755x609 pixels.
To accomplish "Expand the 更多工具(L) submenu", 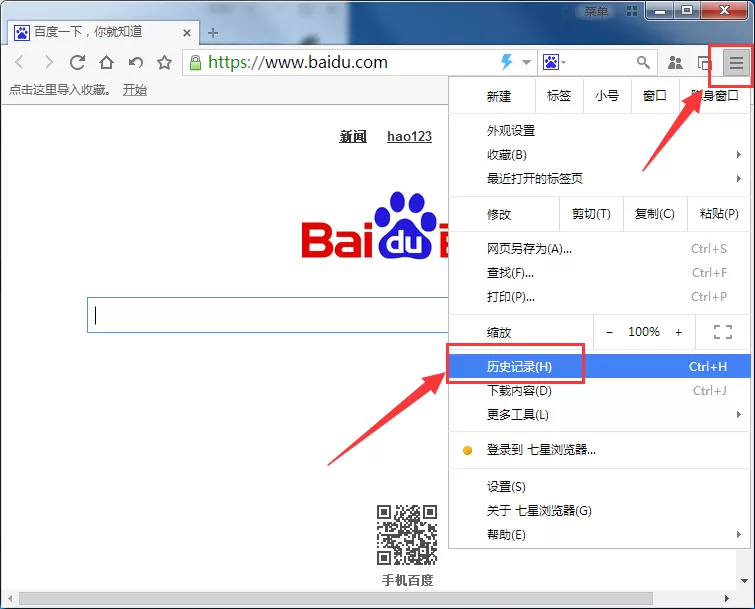I will coord(599,415).
